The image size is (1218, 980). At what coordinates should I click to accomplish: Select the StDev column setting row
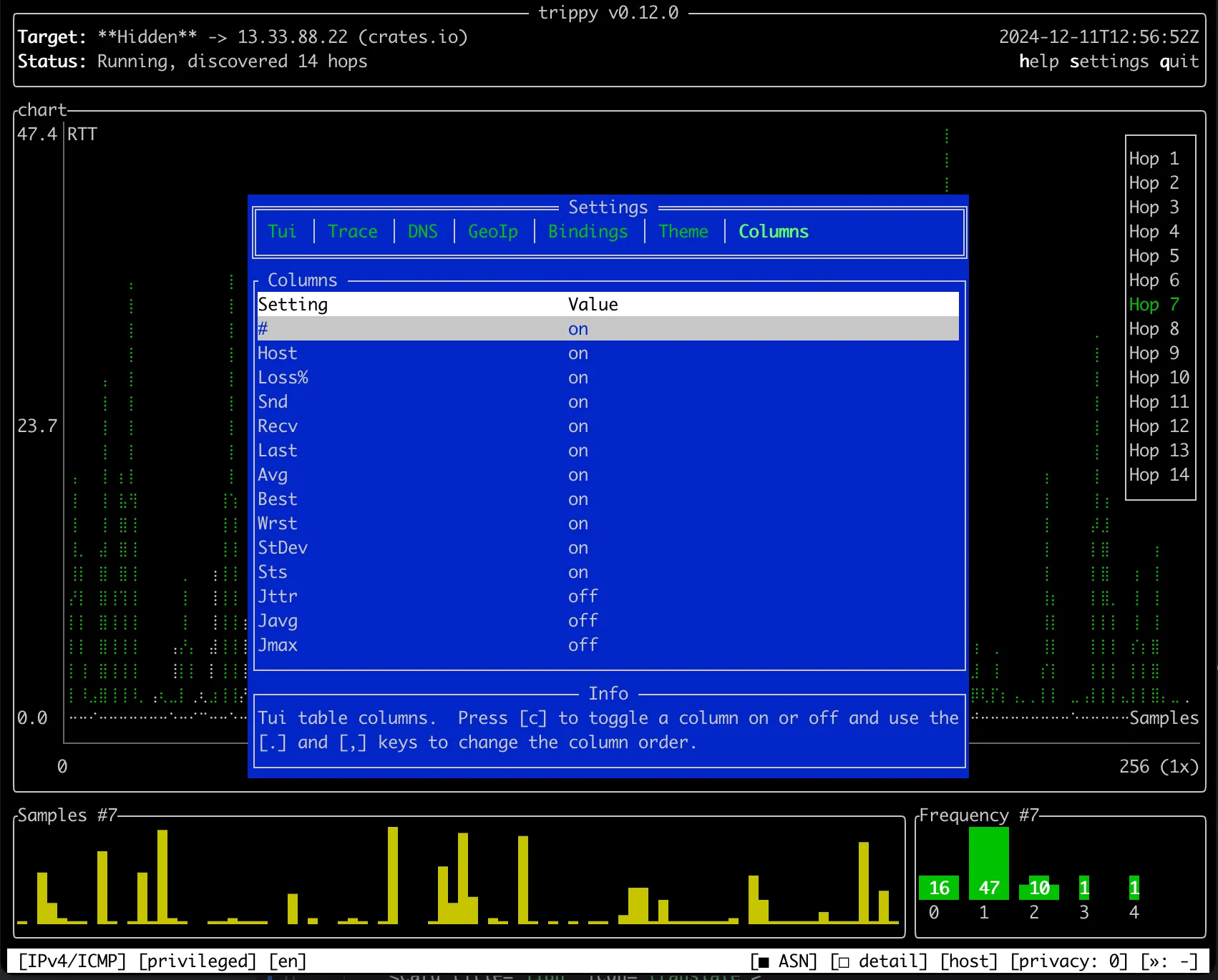[x=283, y=548]
